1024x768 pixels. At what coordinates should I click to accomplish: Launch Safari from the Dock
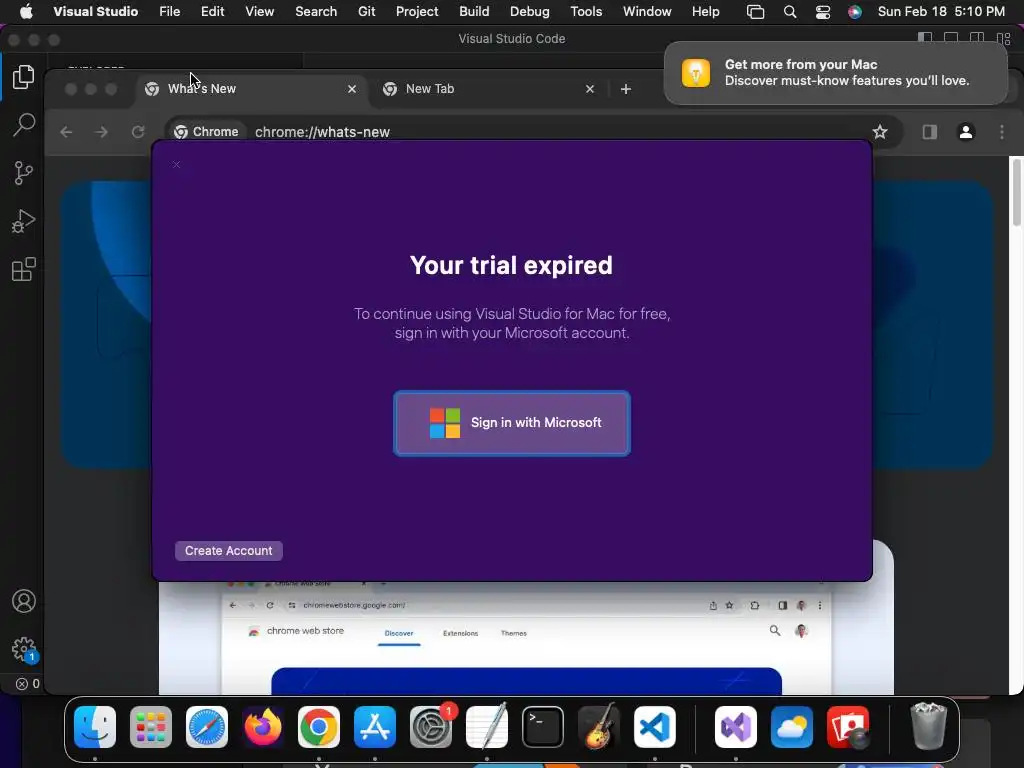pyautogui.click(x=207, y=727)
